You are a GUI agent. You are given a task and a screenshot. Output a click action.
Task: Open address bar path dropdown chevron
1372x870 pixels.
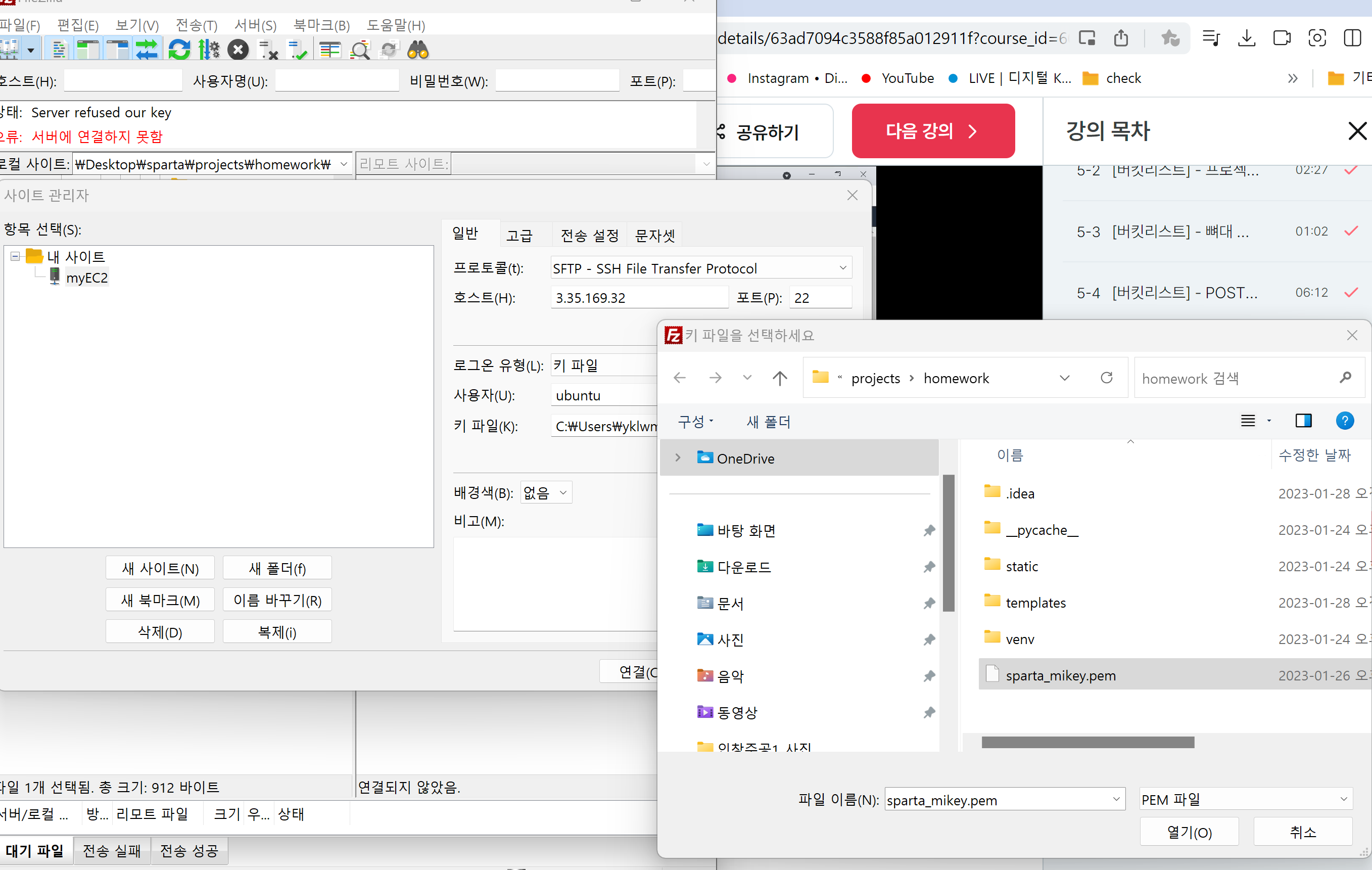click(1064, 378)
